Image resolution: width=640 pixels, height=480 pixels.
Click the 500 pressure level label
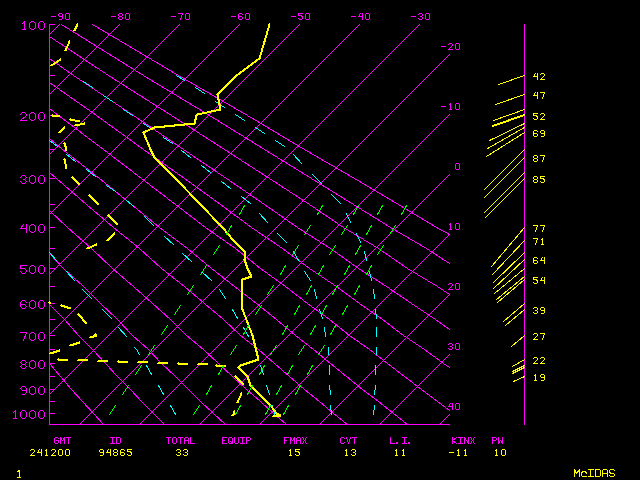tap(33, 269)
